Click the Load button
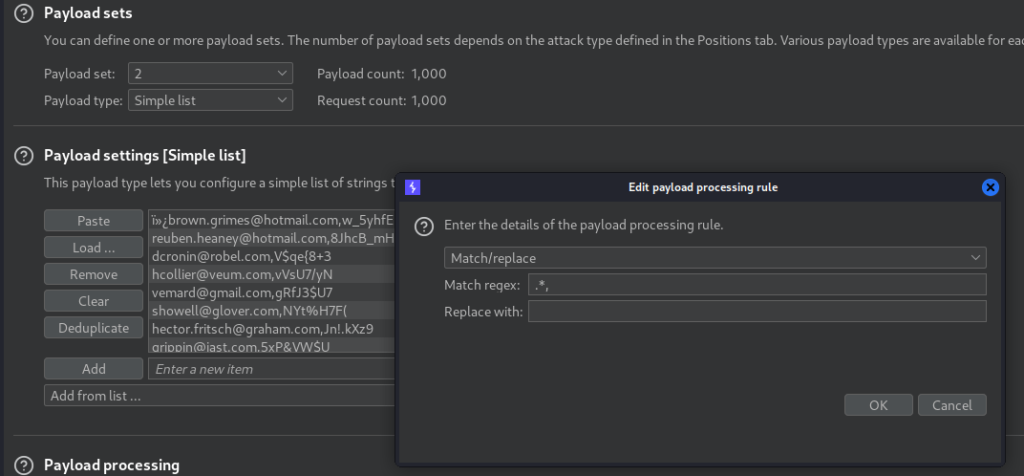This screenshot has height=476, width=1024. pos(93,247)
